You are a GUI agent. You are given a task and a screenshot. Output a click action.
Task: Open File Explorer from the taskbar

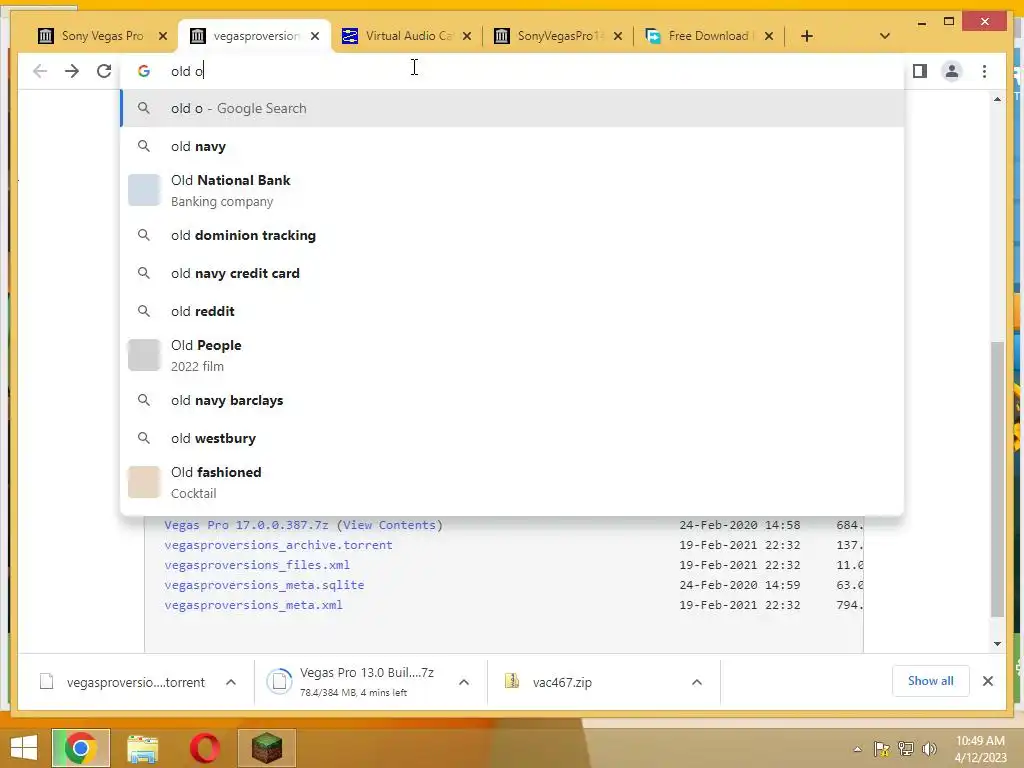coord(142,748)
